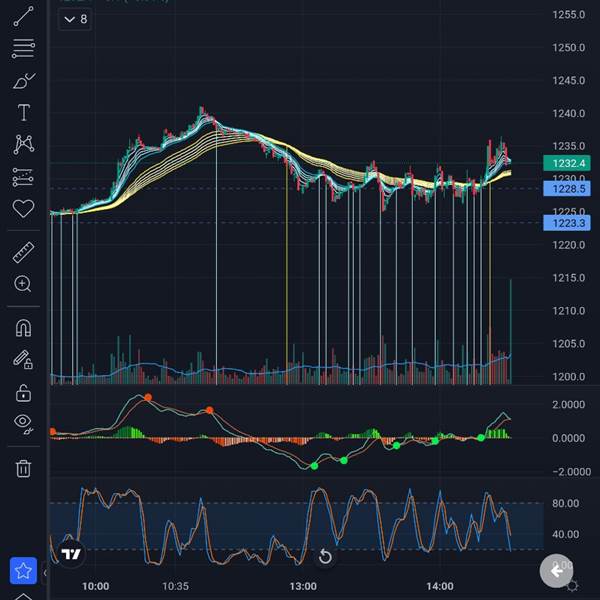The height and width of the screenshot is (600, 600).
Task: Select the Text annotation tool
Action: click(x=24, y=112)
